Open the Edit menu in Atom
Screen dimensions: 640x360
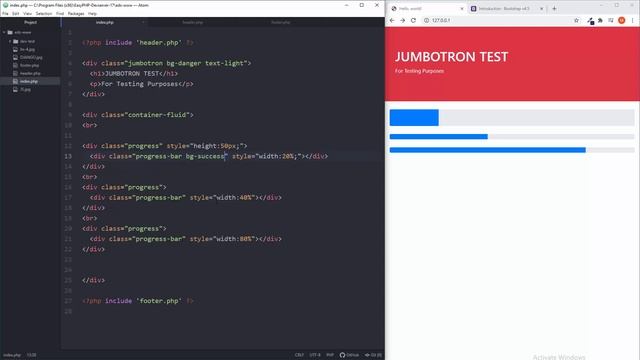(16, 13)
